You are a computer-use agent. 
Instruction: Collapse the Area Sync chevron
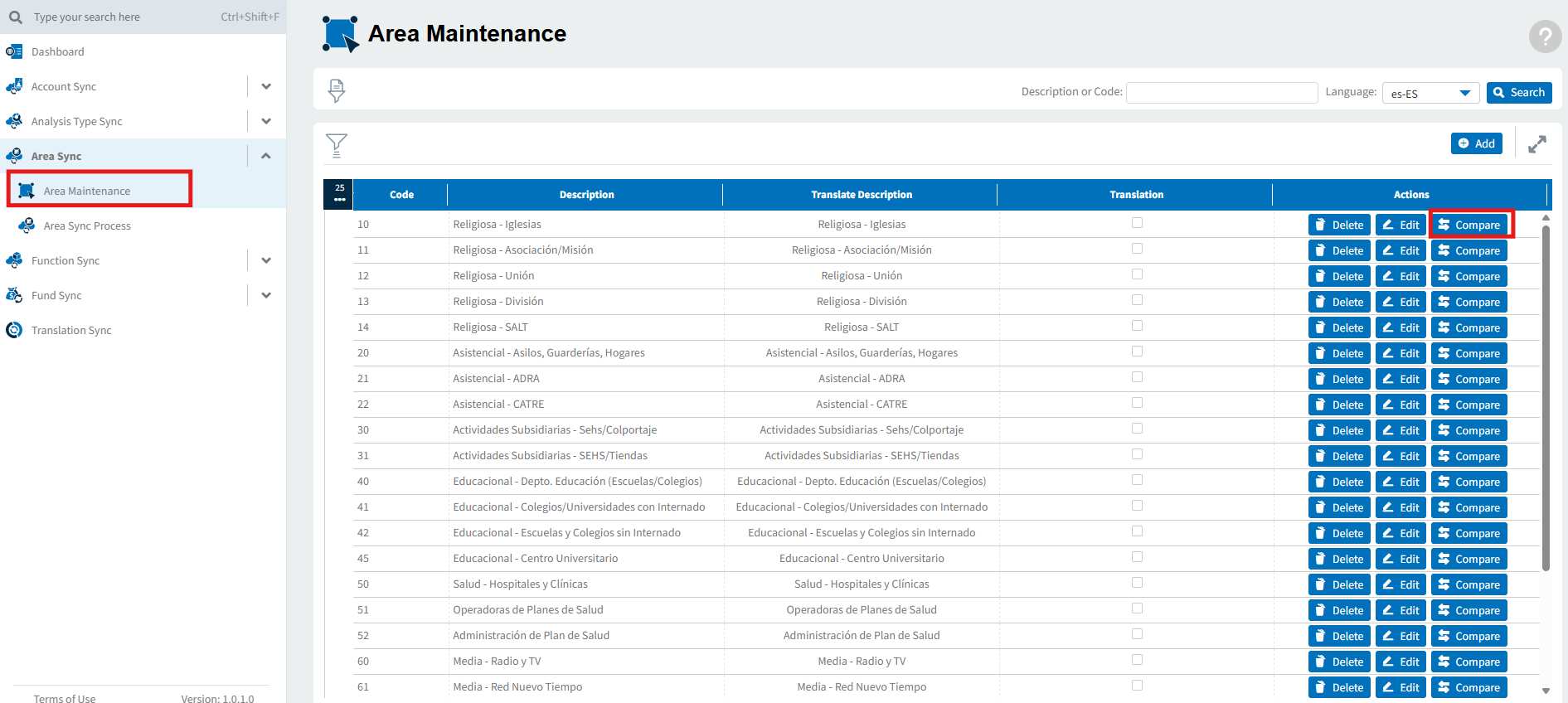pyautogui.click(x=266, y=156)
